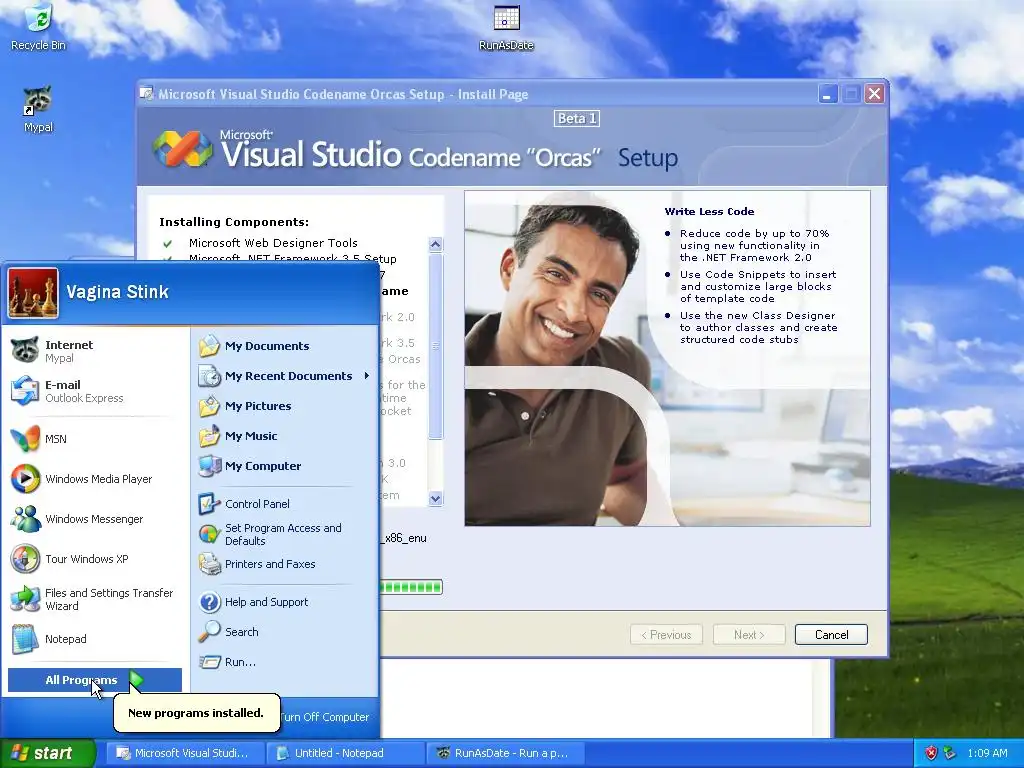Switch to Microsoft Visual Studio taskbar item

coord(186,753)
